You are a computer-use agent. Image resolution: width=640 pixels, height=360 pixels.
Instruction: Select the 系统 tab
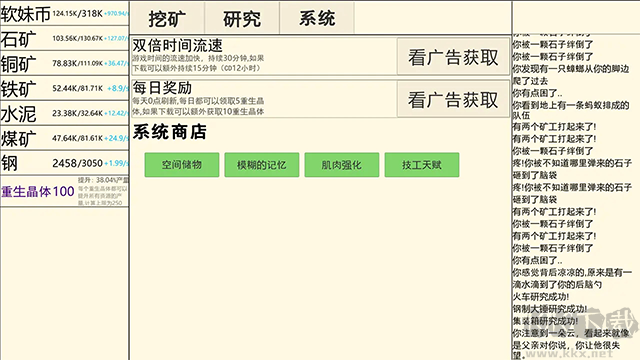pos(317,18)
